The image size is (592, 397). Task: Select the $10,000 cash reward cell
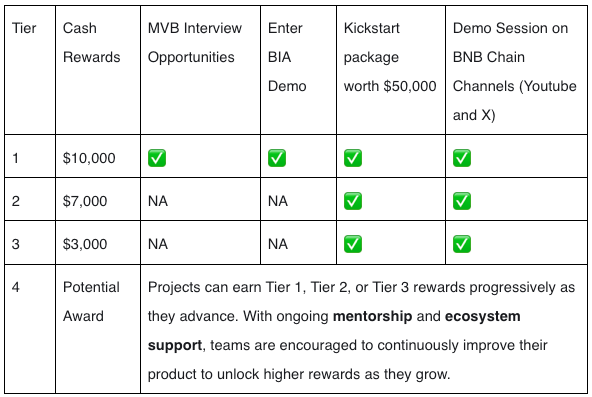pyautogui.click(x=98, y=156)
